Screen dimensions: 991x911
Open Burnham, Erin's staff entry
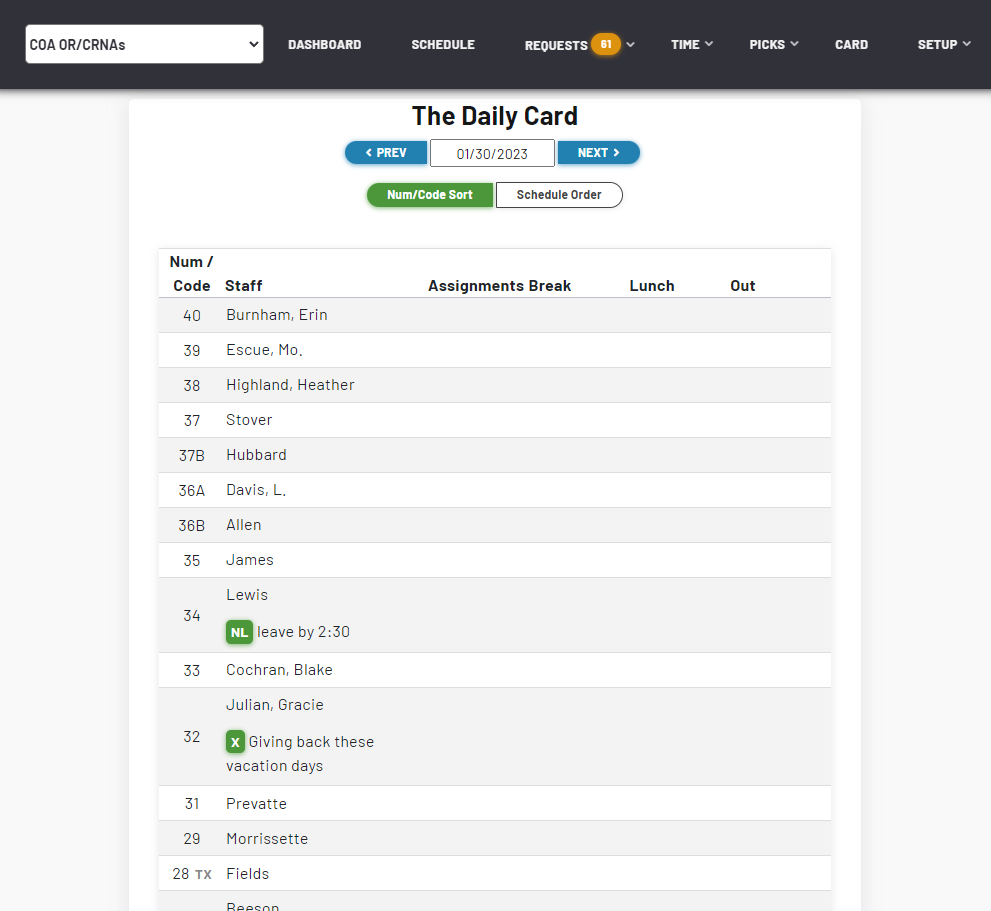click(x=276, y=314)
